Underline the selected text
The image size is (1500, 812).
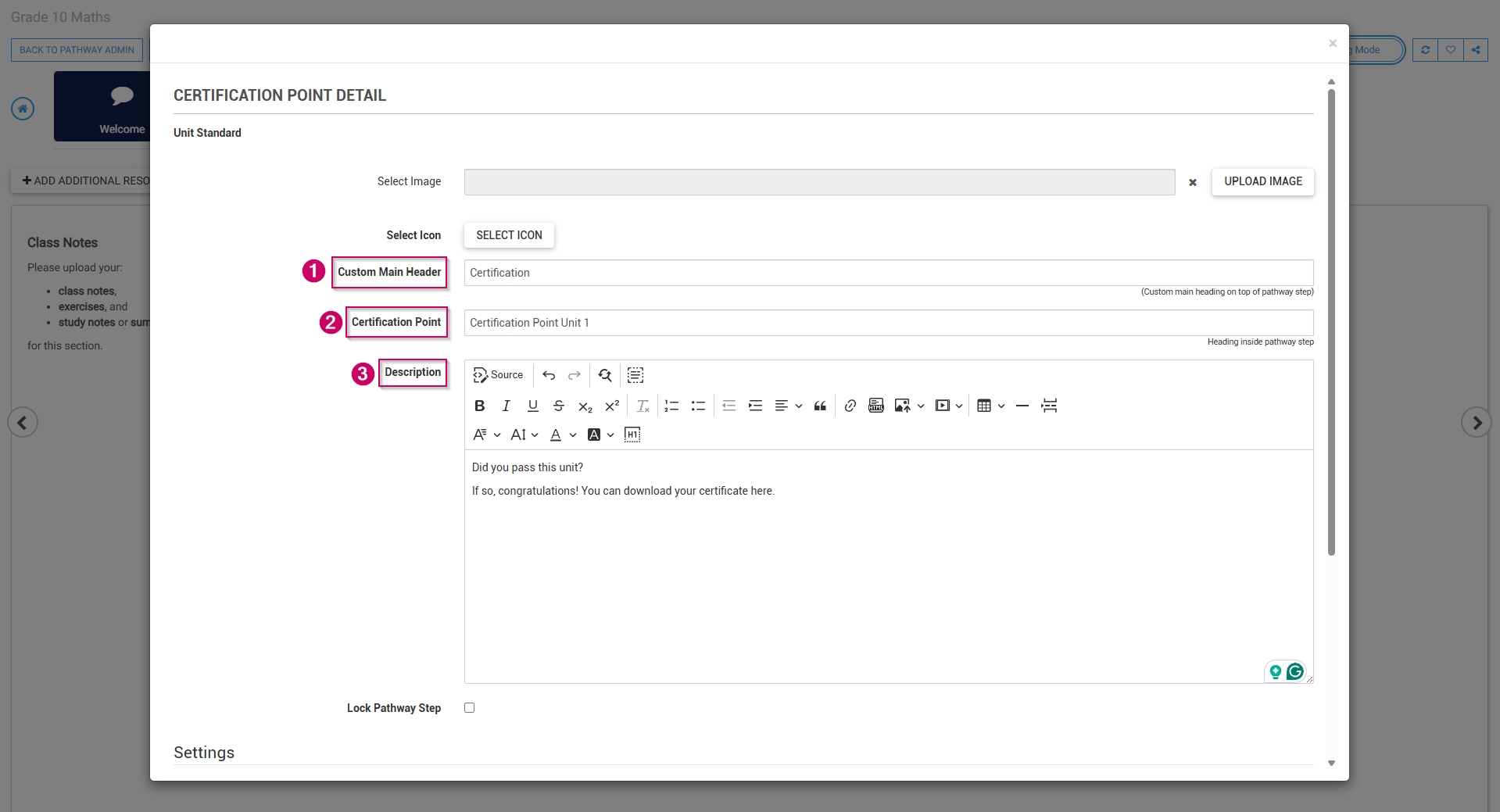(533, 406)
